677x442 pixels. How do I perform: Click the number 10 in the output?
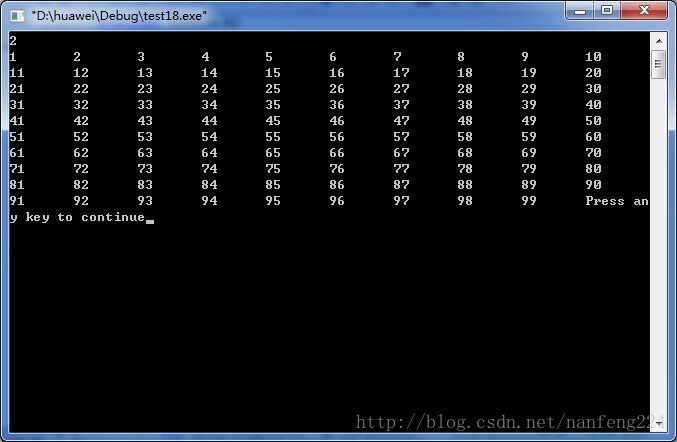[593, 57]
